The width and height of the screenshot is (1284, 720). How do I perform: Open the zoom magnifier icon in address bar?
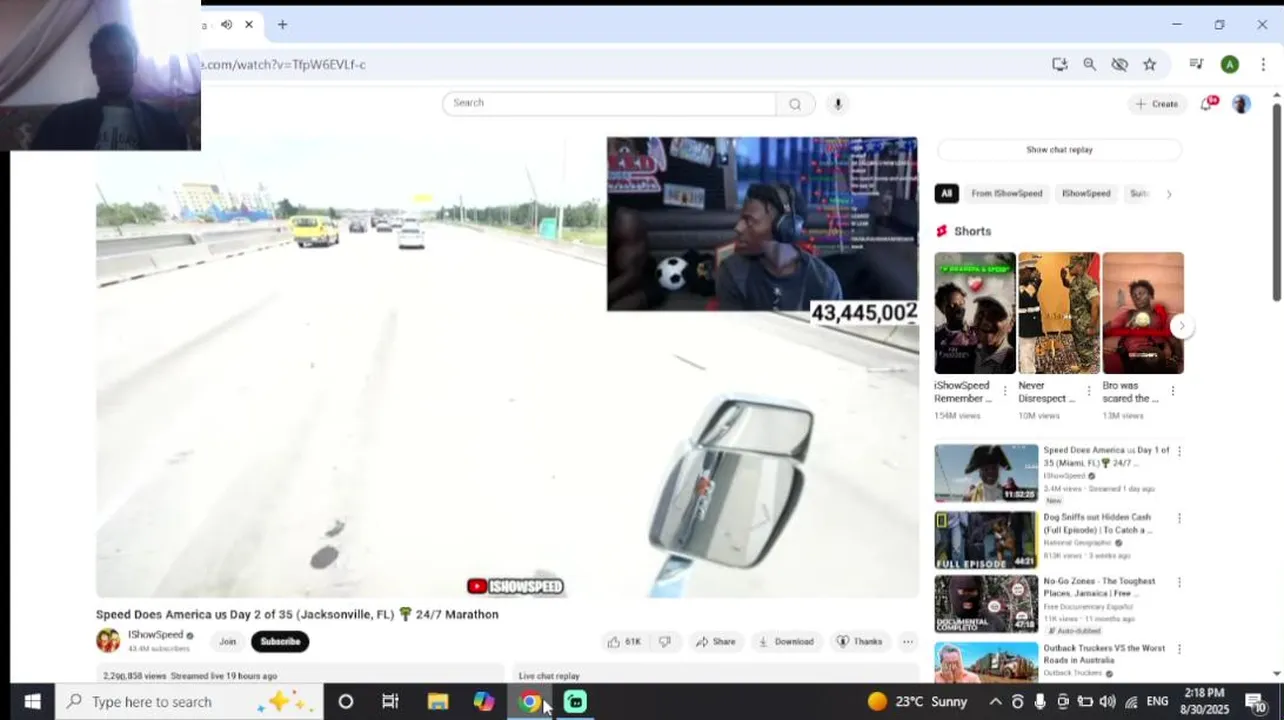(1090, 64)
